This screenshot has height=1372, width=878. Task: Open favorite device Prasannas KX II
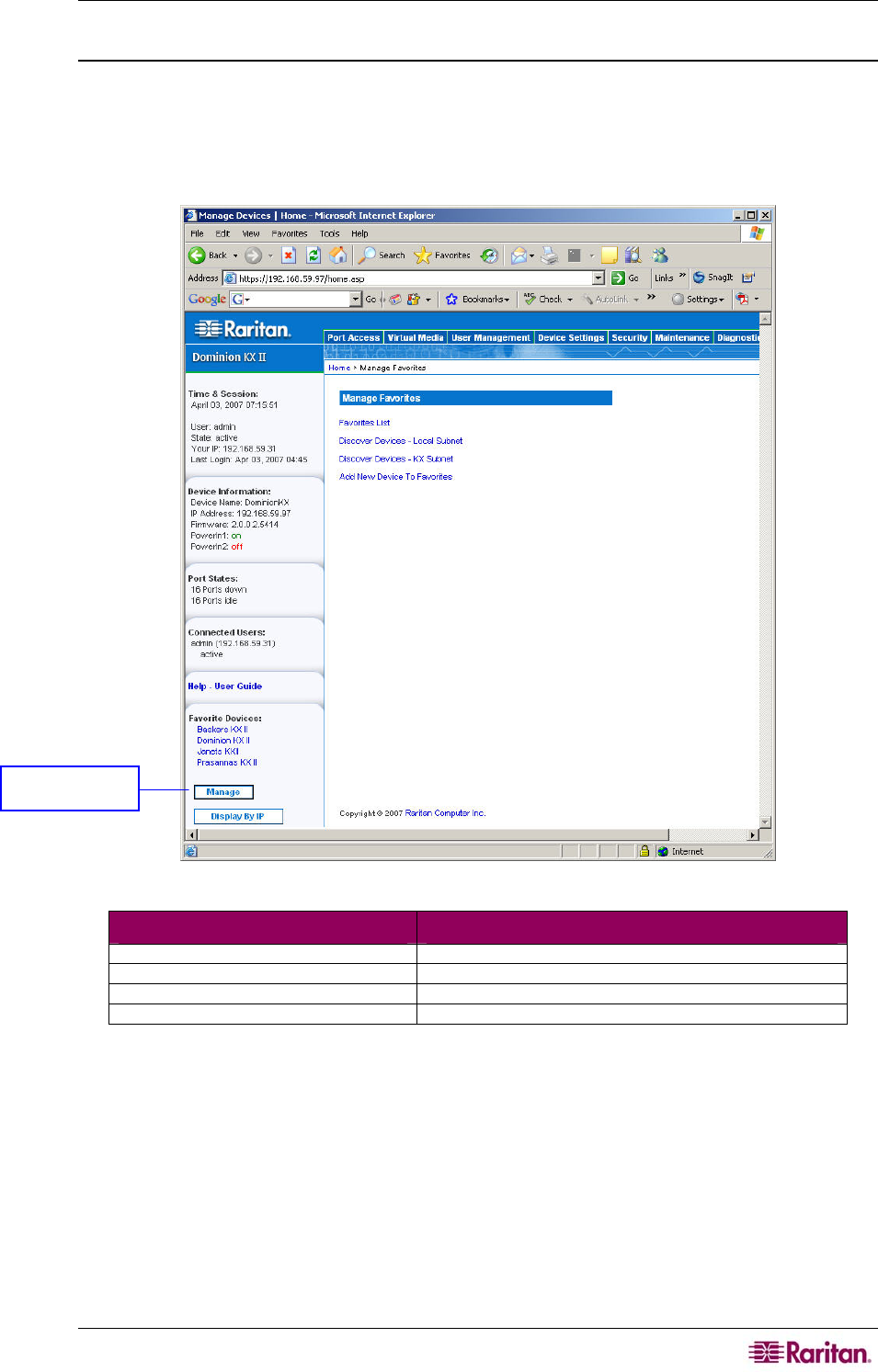(x=227, y=763)
